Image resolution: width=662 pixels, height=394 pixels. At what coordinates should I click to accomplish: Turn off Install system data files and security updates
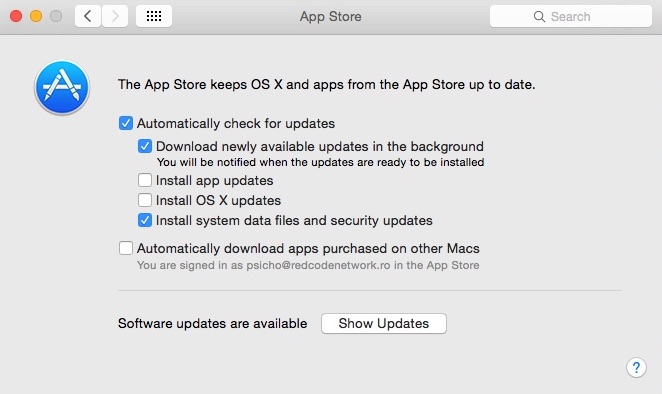click(x=145, y=220)
